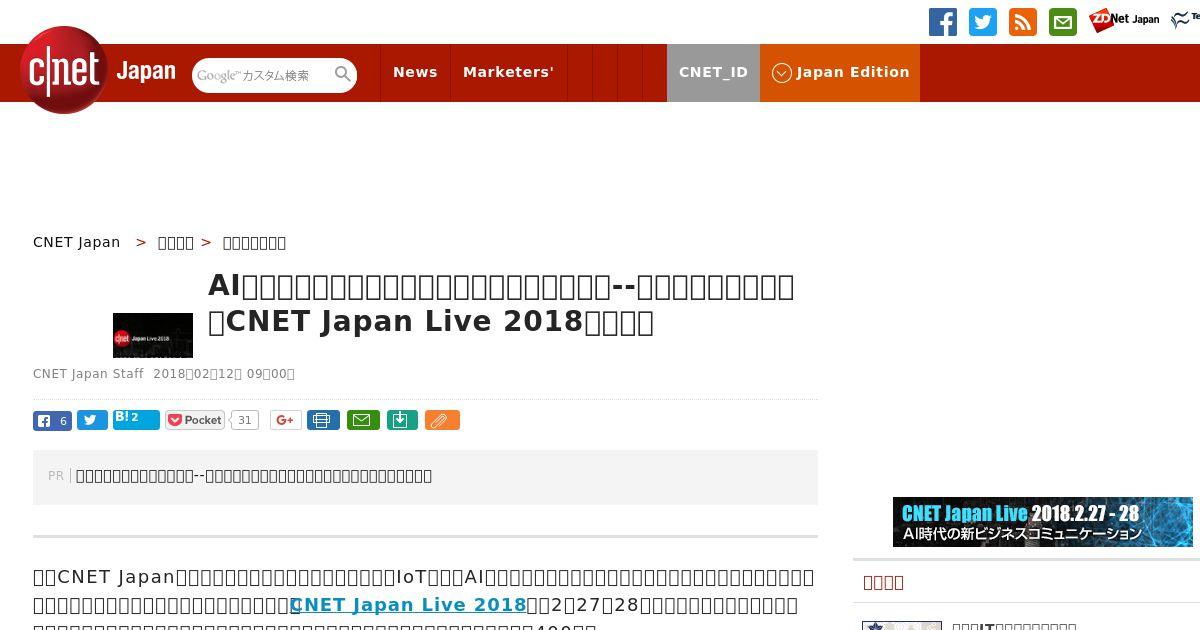Open the second breadcrumb category link
Screen dimensions: 1200x630
(176, 242)
